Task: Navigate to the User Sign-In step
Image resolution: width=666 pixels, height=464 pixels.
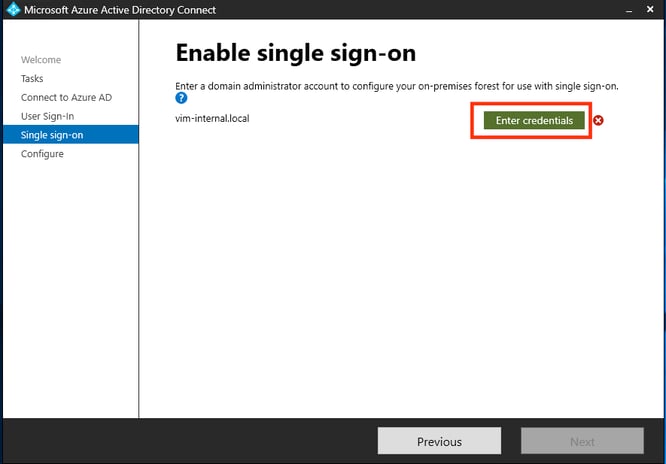Action: tap(47, 116)
